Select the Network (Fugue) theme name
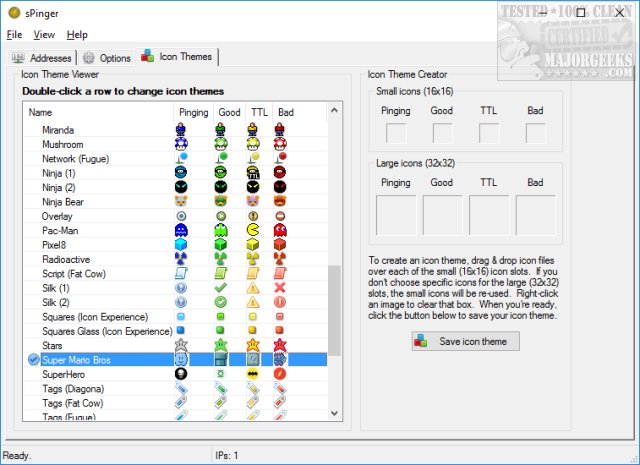Viewport: 640px width, 465px height. 76,159
